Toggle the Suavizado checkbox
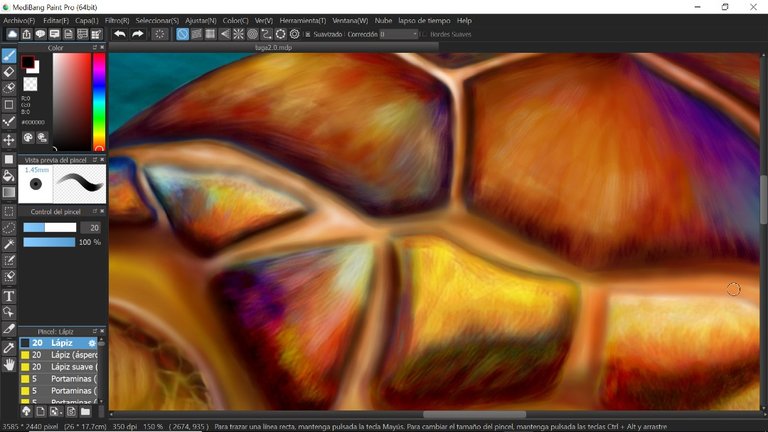The width and height of the screenshot is (768, 432). [x=307, y=34]
